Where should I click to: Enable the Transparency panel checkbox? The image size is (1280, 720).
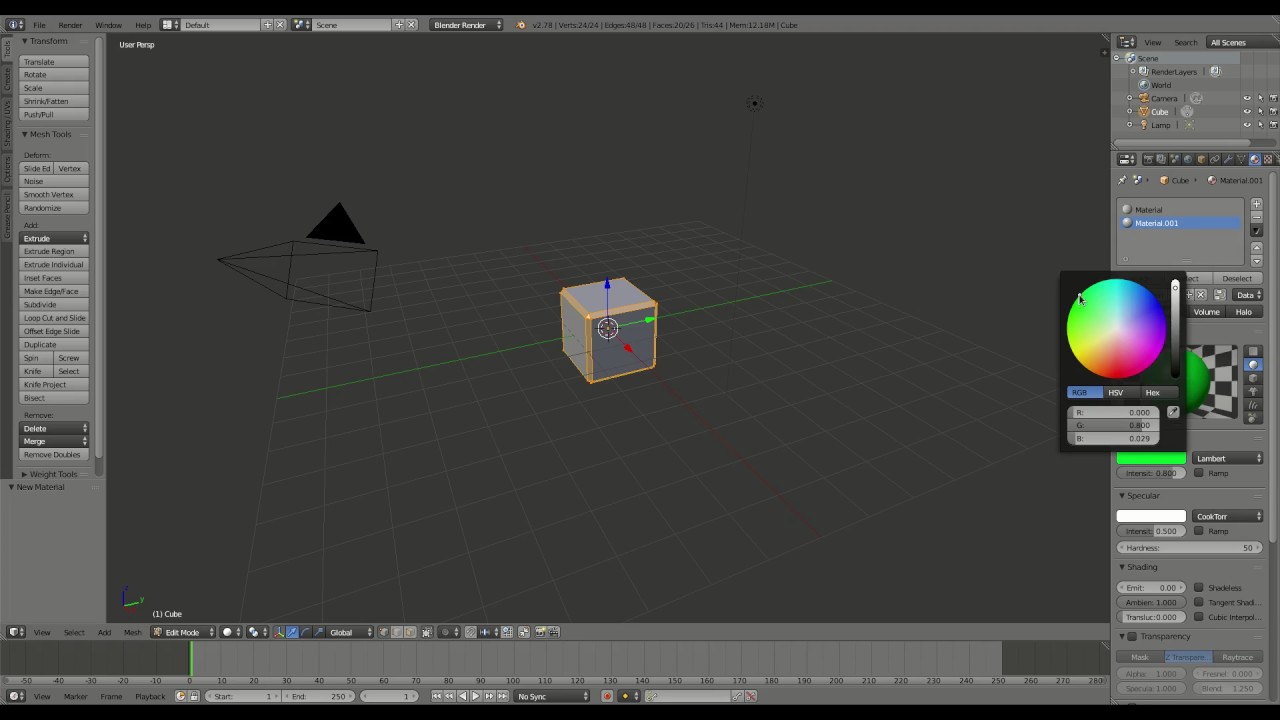[x=1132, y=636]
